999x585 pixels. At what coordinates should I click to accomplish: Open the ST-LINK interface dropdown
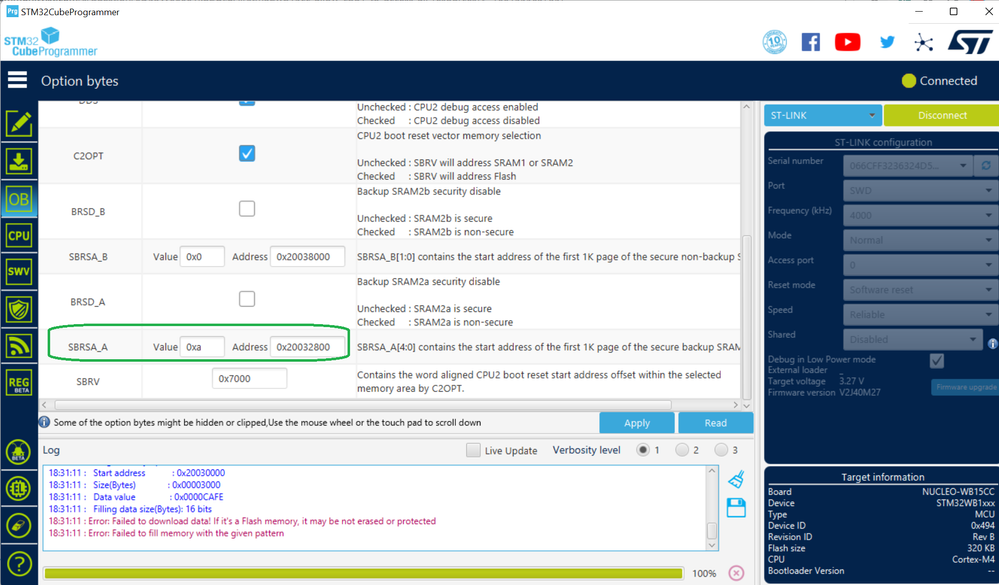coord(823,115)
